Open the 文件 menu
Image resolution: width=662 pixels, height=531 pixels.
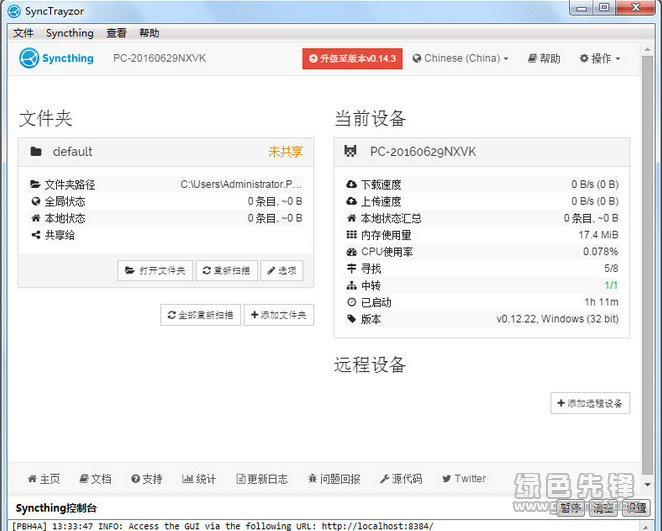point(23,33)
